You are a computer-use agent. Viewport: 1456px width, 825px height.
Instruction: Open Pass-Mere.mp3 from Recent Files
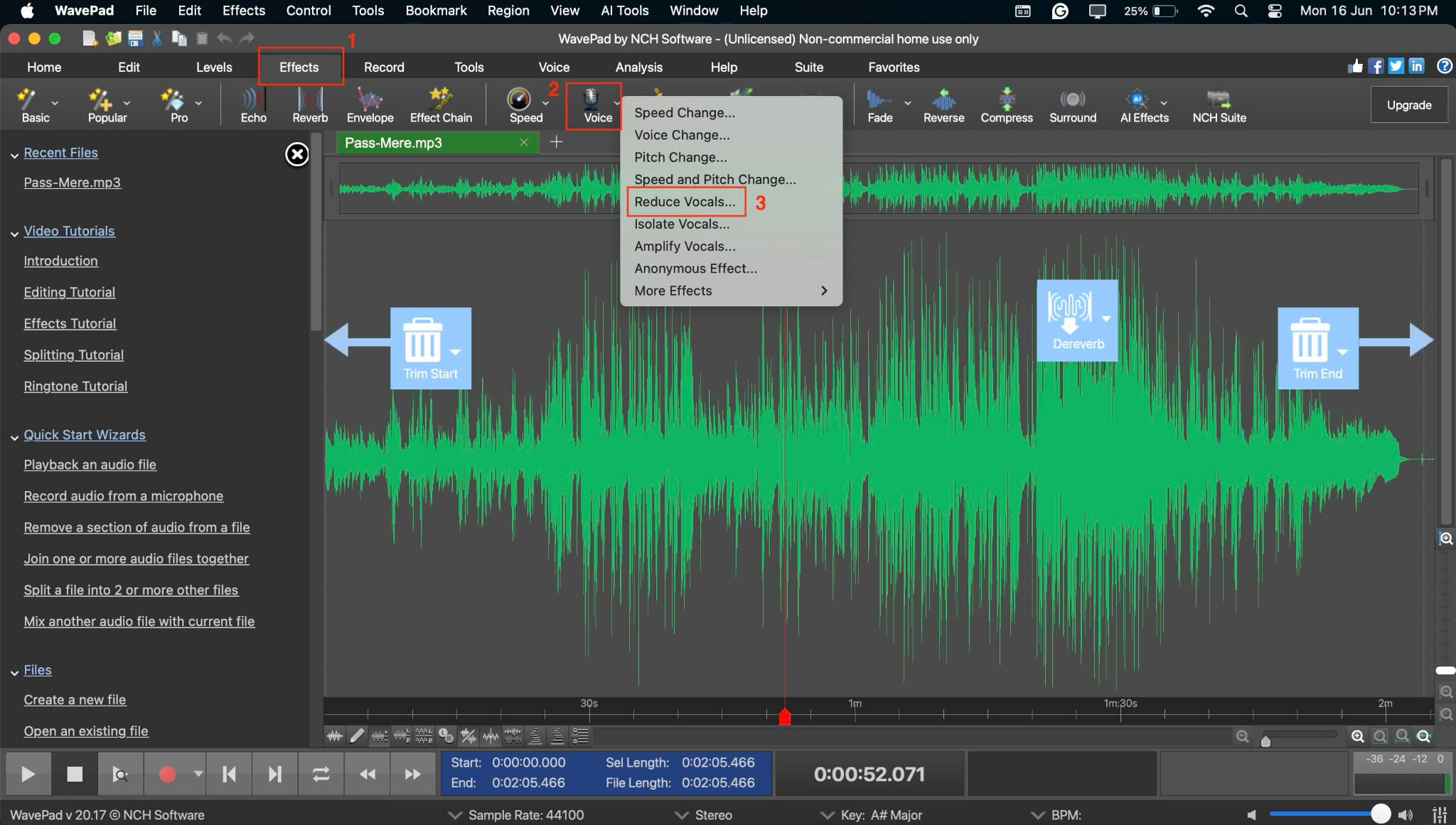[x=72, y=183]
